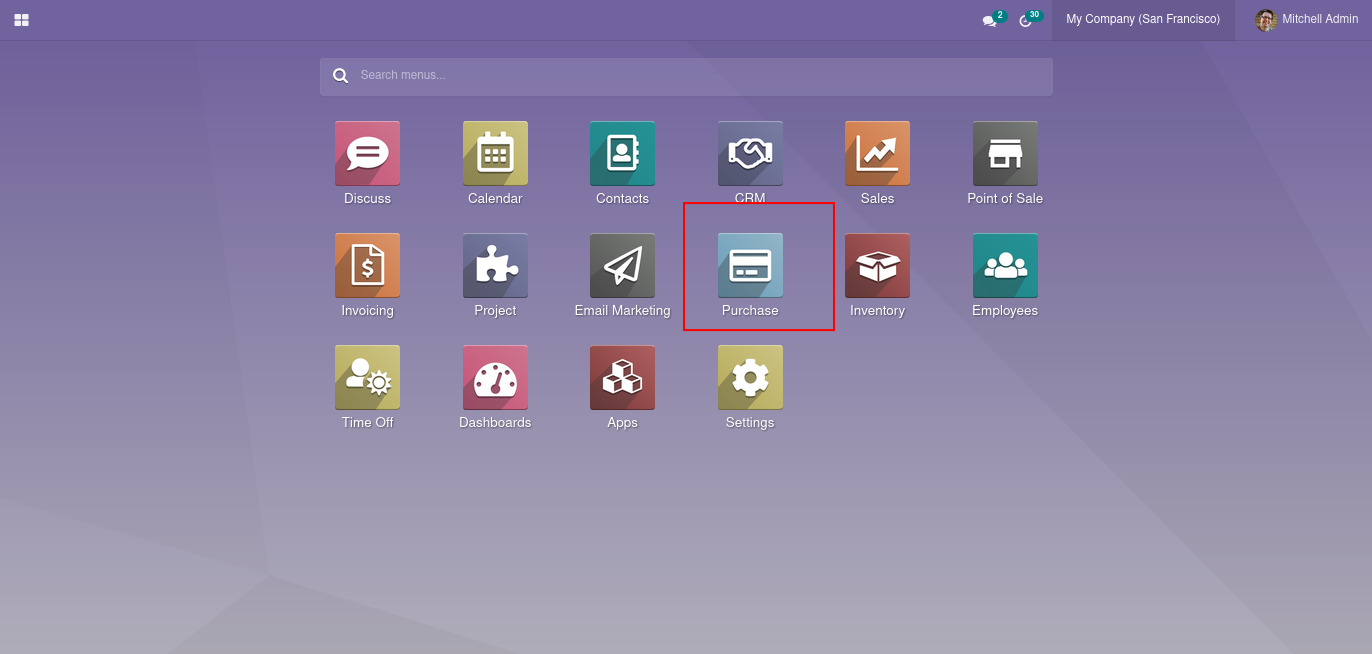Launch the Employees app
Viewport: 1372px width, 654px height.
(1005, 266)
